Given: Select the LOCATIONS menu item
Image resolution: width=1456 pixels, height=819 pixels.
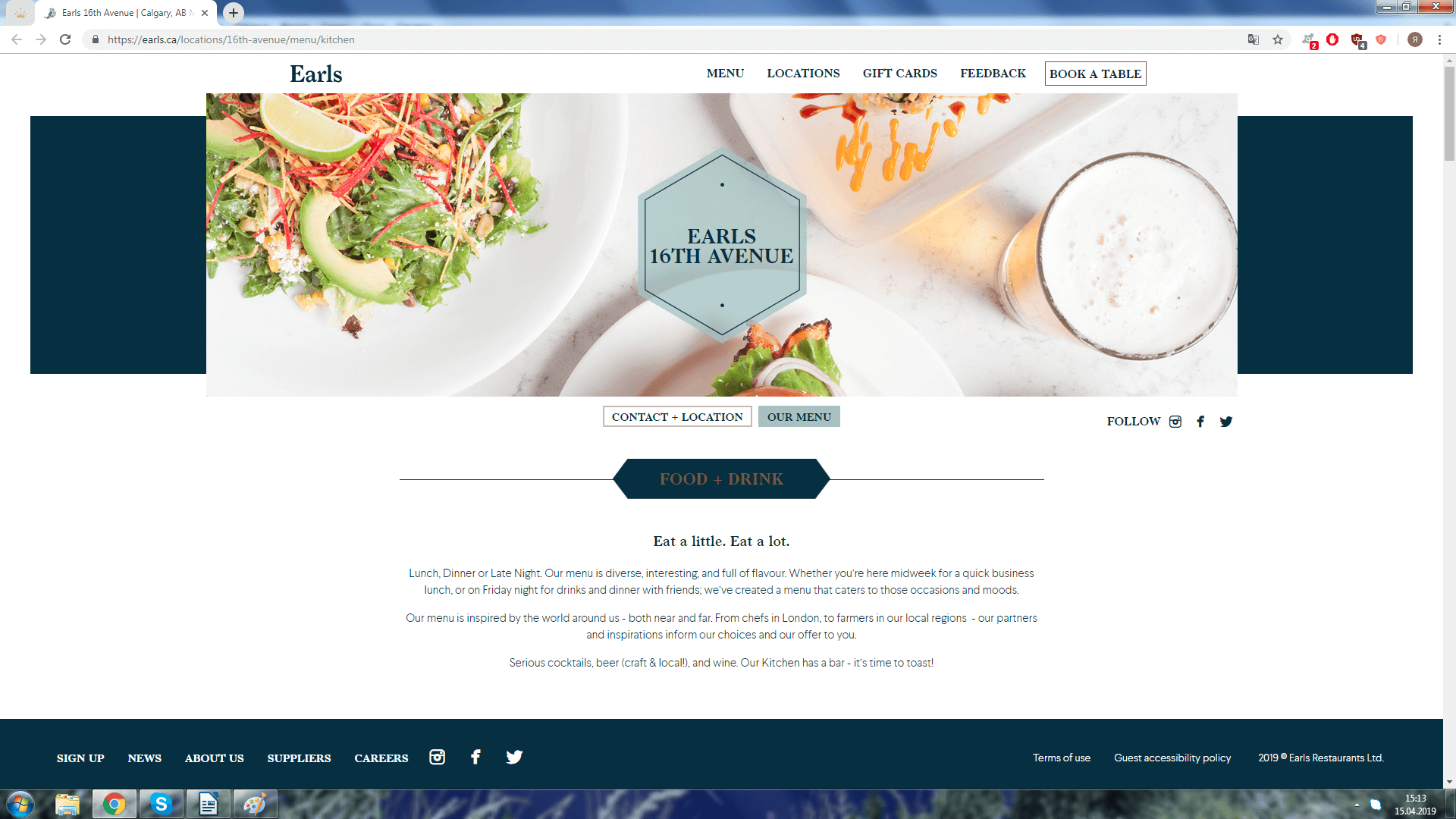Looking at the screenshot, I should point(803,73).
